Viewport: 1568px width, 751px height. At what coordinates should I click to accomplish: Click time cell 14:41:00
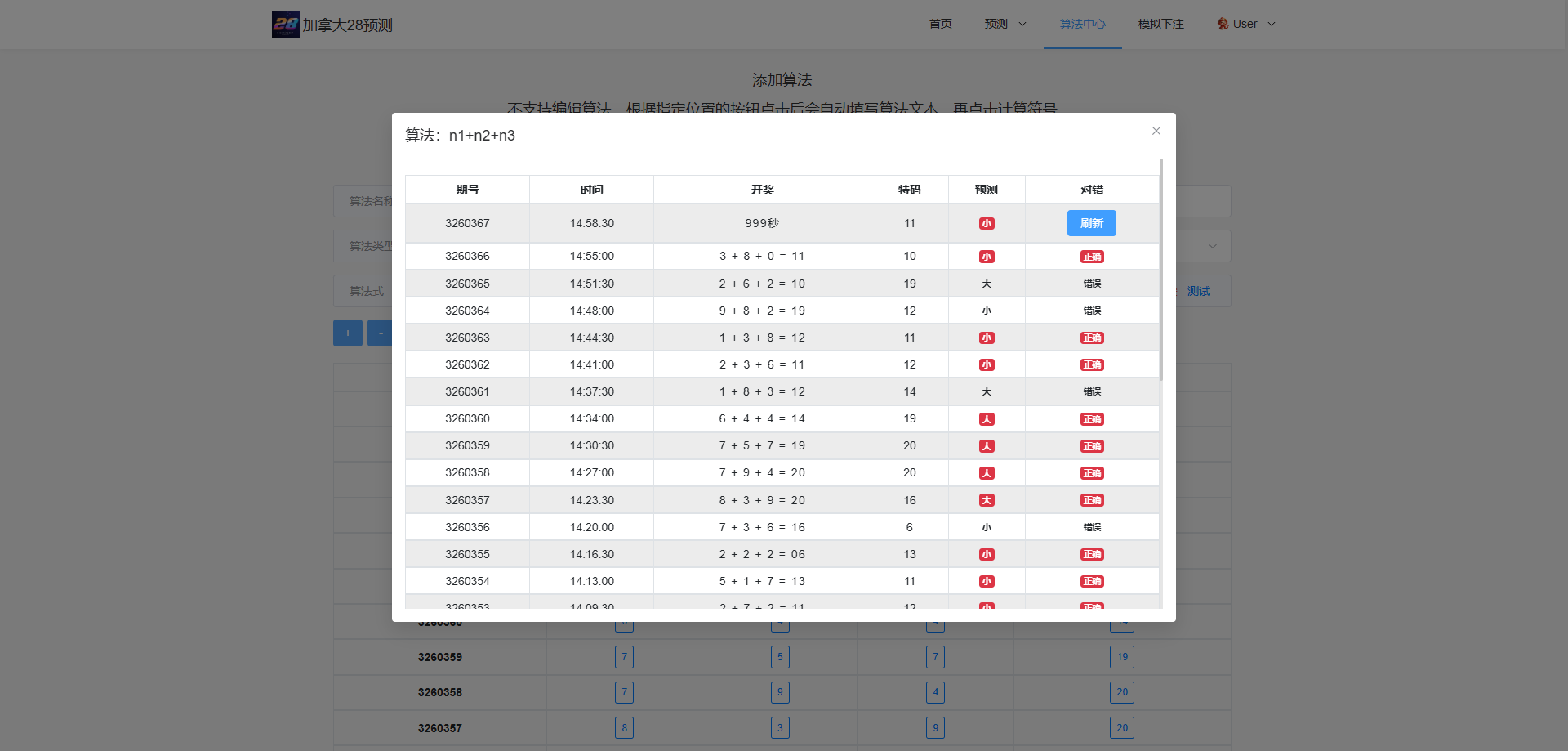pyautogui.click(x=591, y=364)
